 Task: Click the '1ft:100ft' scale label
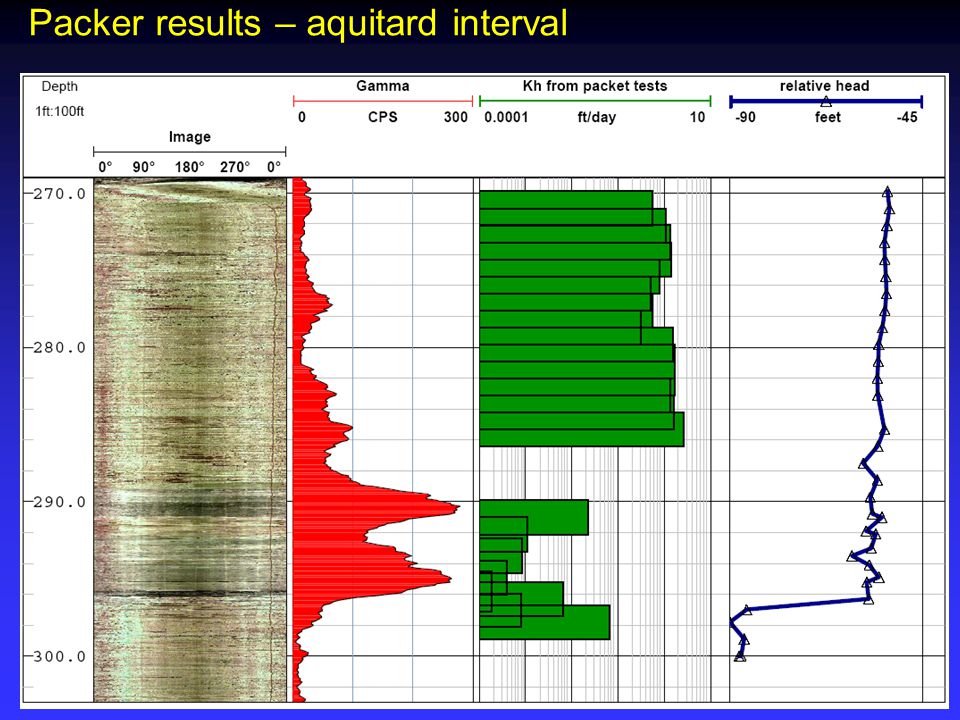pos(59,111)
